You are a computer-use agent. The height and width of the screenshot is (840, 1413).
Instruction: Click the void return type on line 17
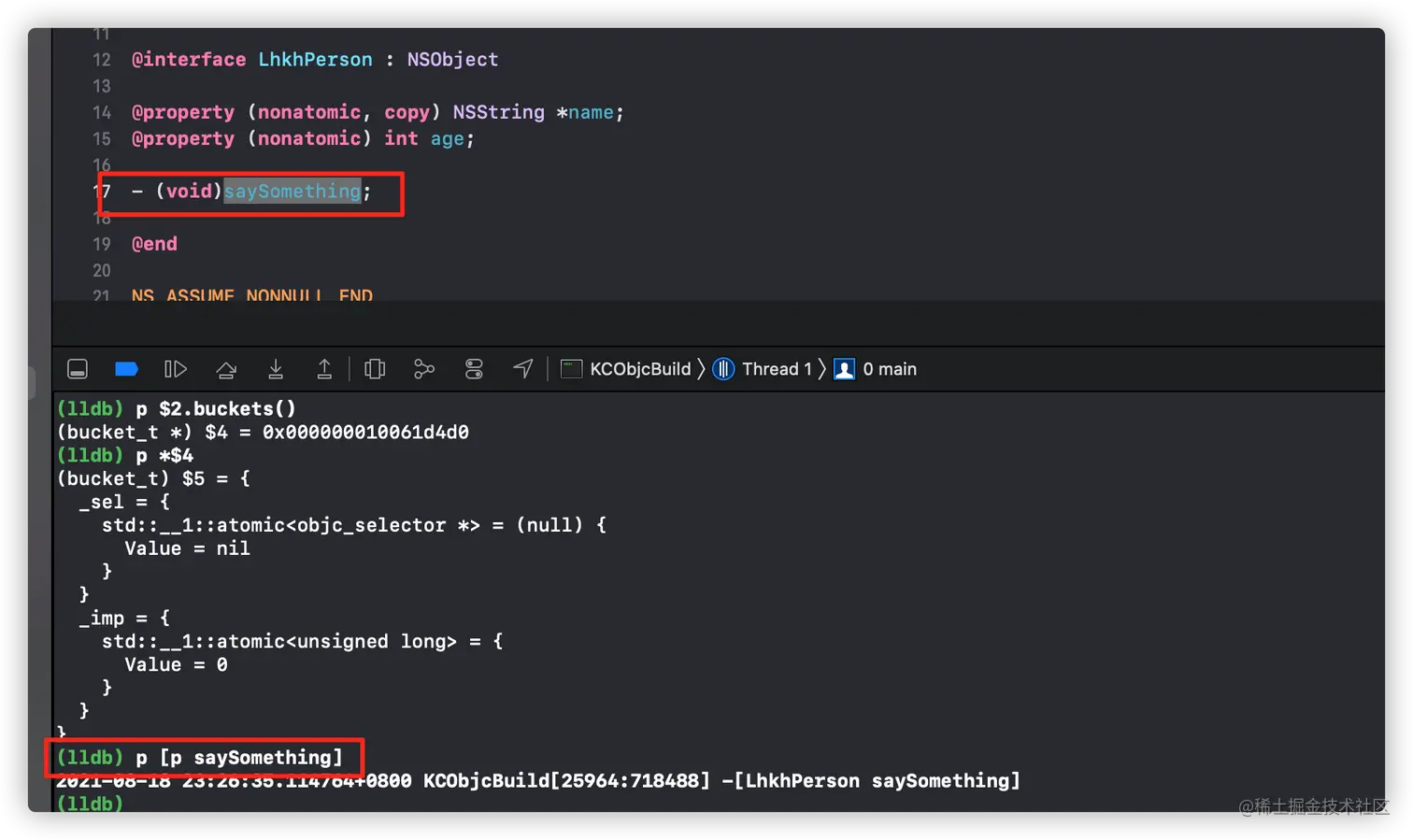[189, 192]
